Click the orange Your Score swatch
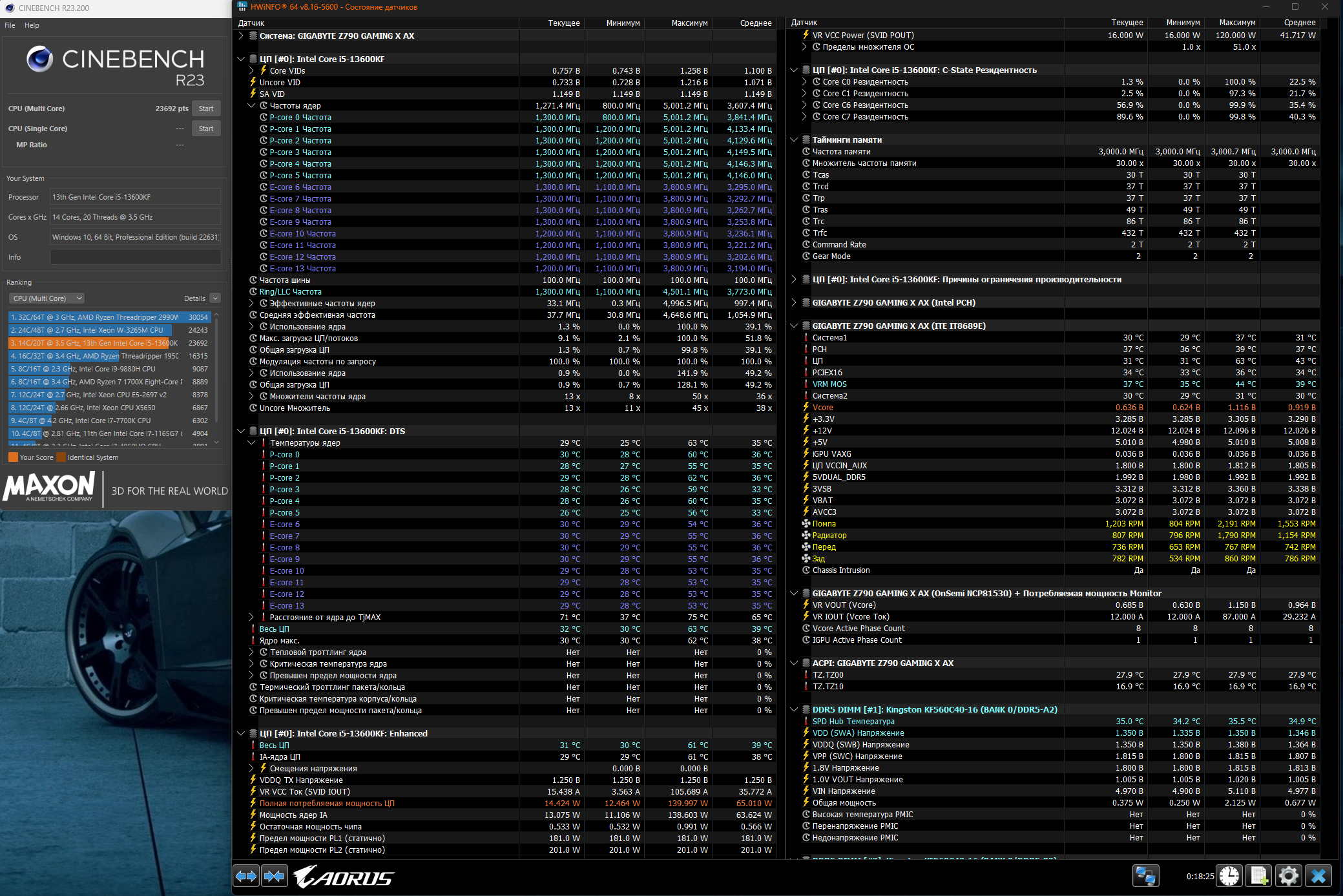 pyautogui.click(x=13, y=457)
